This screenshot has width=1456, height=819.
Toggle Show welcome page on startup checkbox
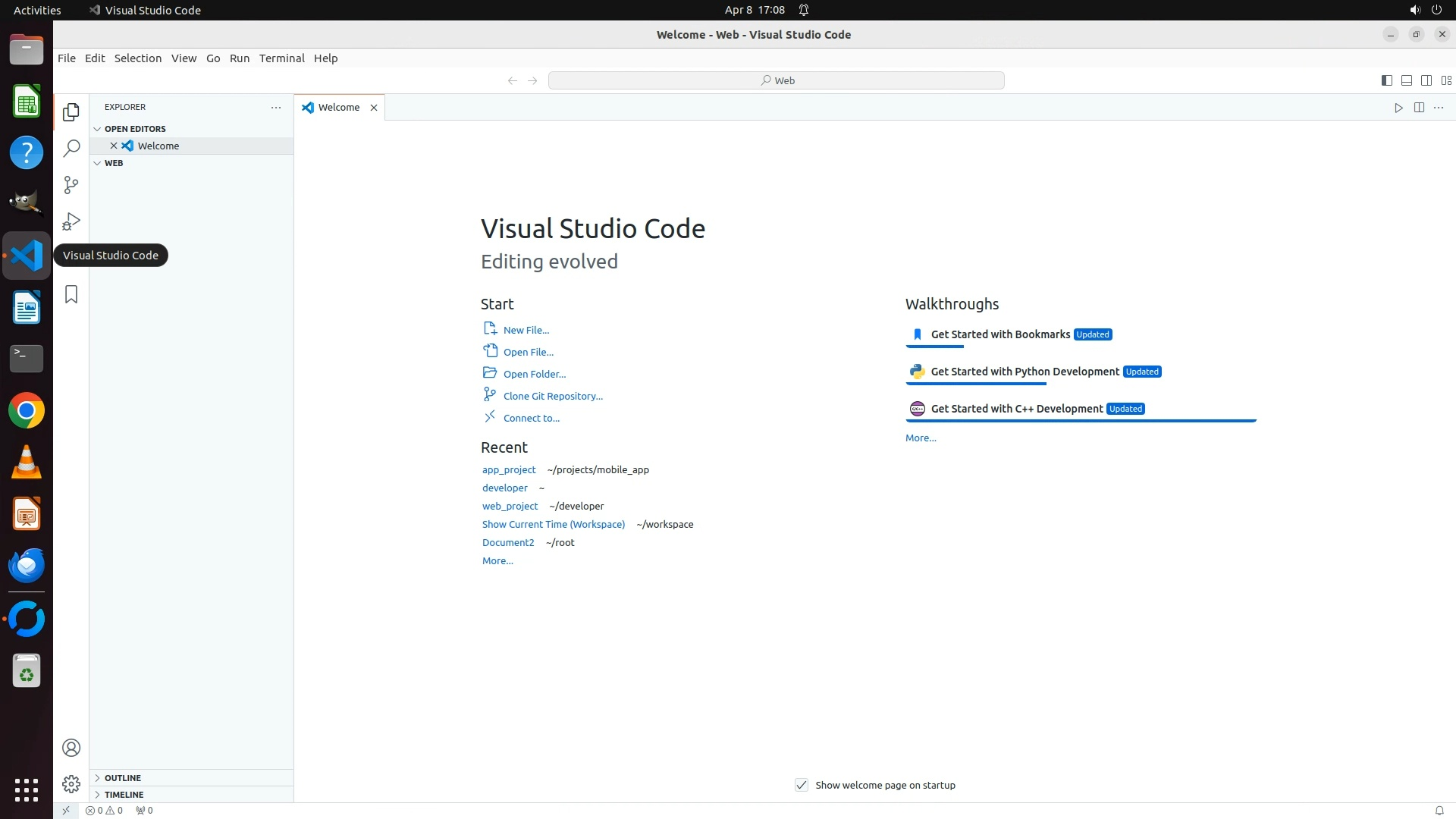point(802,785)
